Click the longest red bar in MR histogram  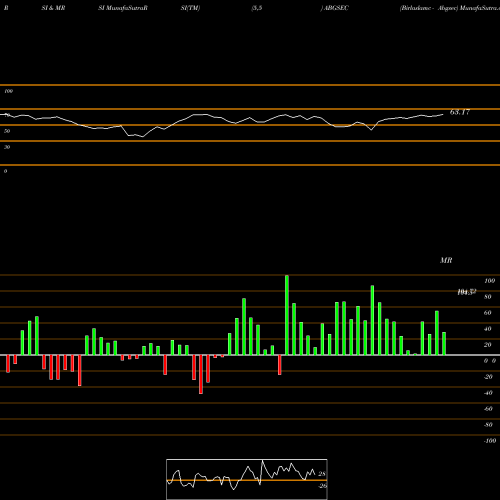201,374
